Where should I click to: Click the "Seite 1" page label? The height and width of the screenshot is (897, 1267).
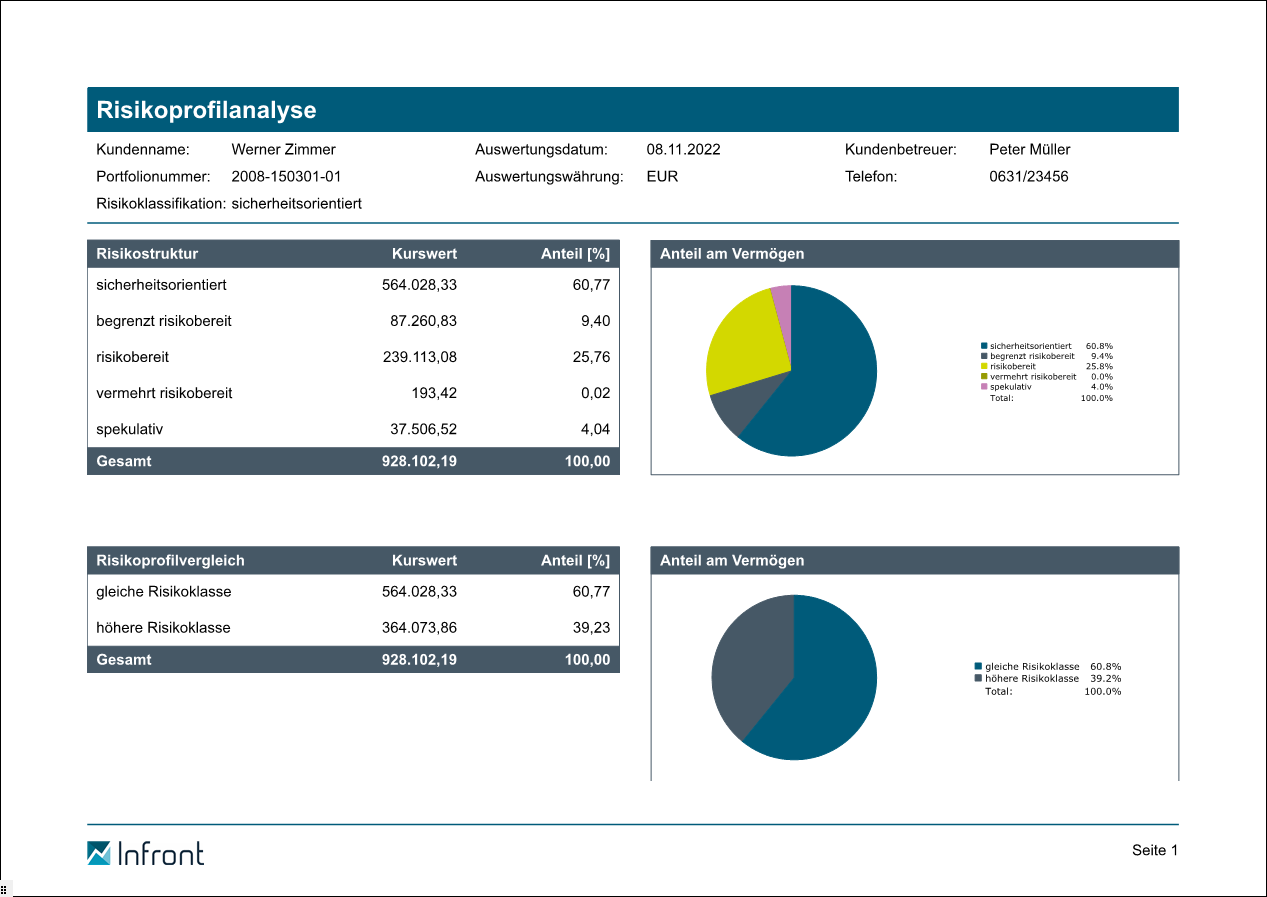click(1155, 851)
